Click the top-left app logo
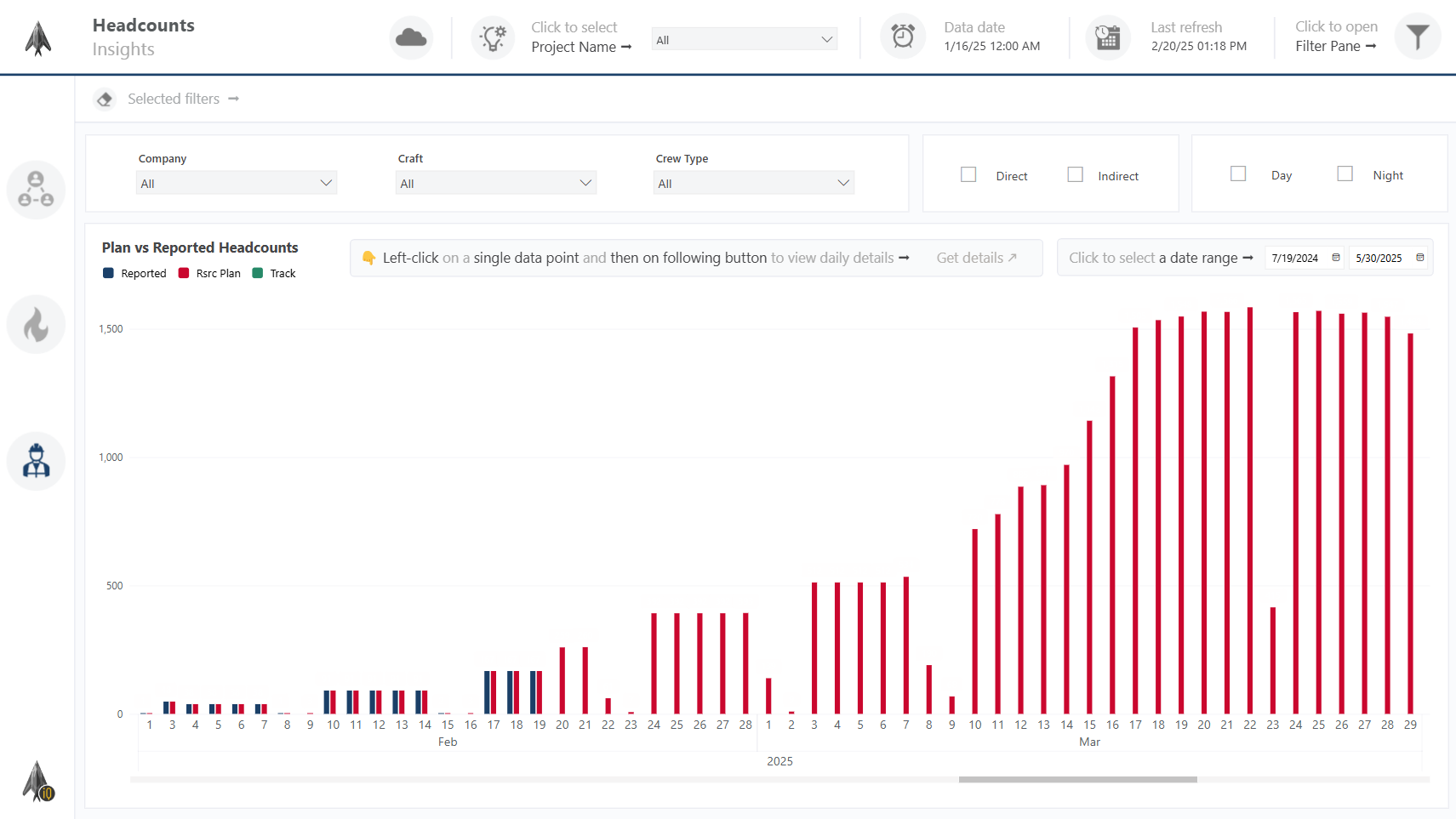Image resolution: width=1456 pixels, height=819 pixels. (38, 38)
